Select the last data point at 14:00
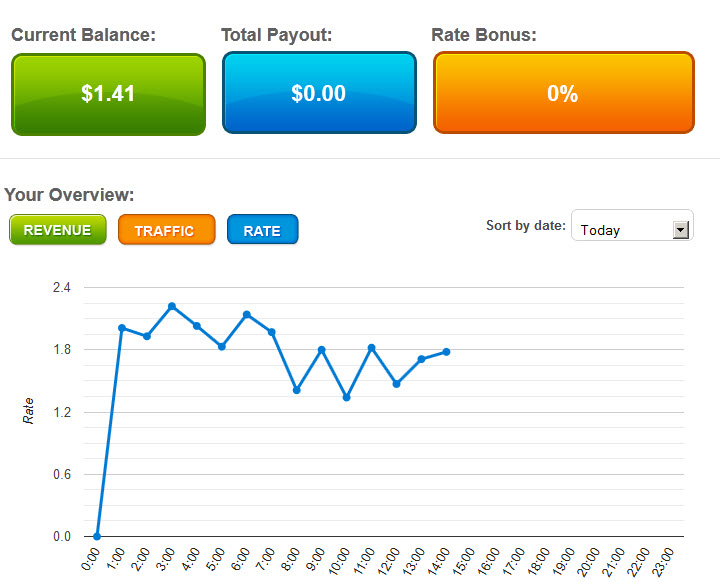 446,352
